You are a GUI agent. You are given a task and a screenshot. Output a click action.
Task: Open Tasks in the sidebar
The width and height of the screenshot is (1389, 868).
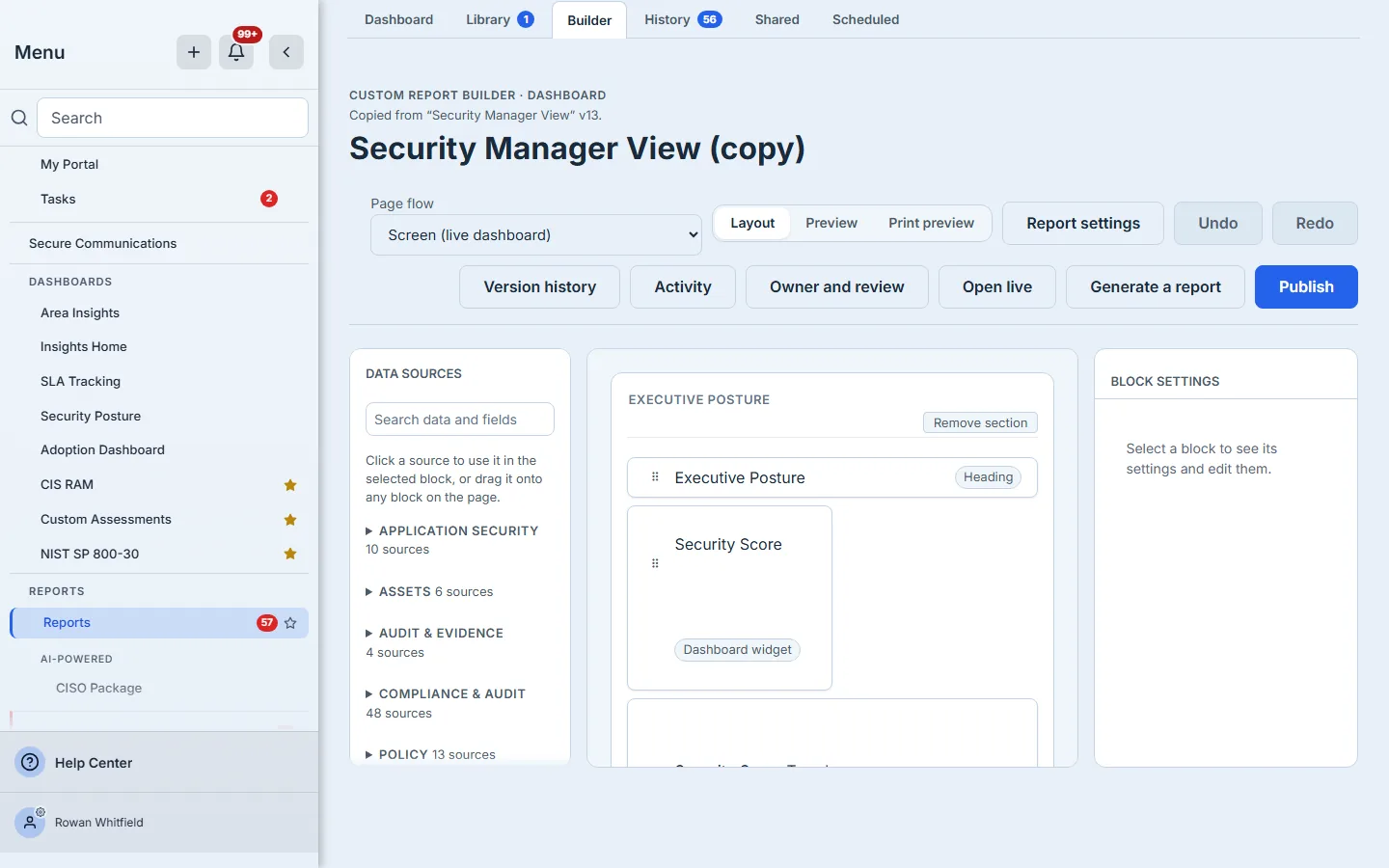coord(159,199)
